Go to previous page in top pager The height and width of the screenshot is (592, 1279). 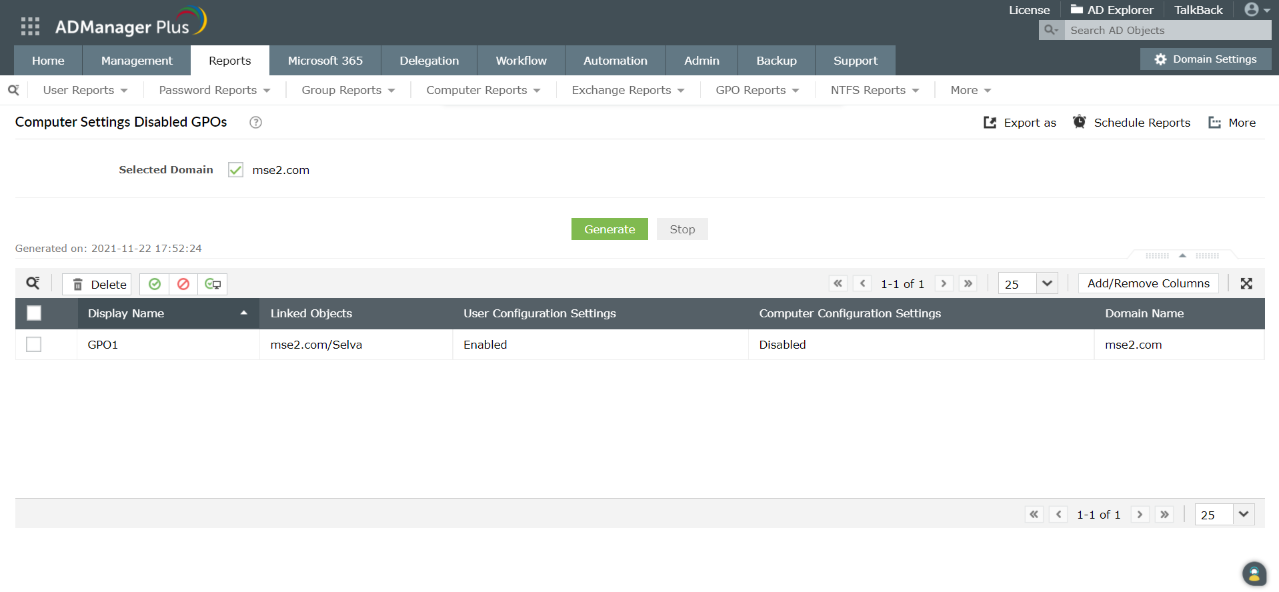click(863, 284)
